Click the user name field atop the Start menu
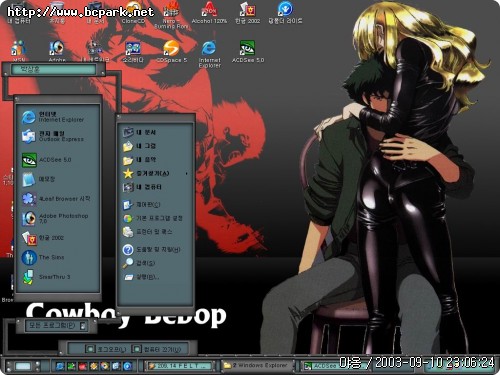The image size is (500, 375). [53, 69]
